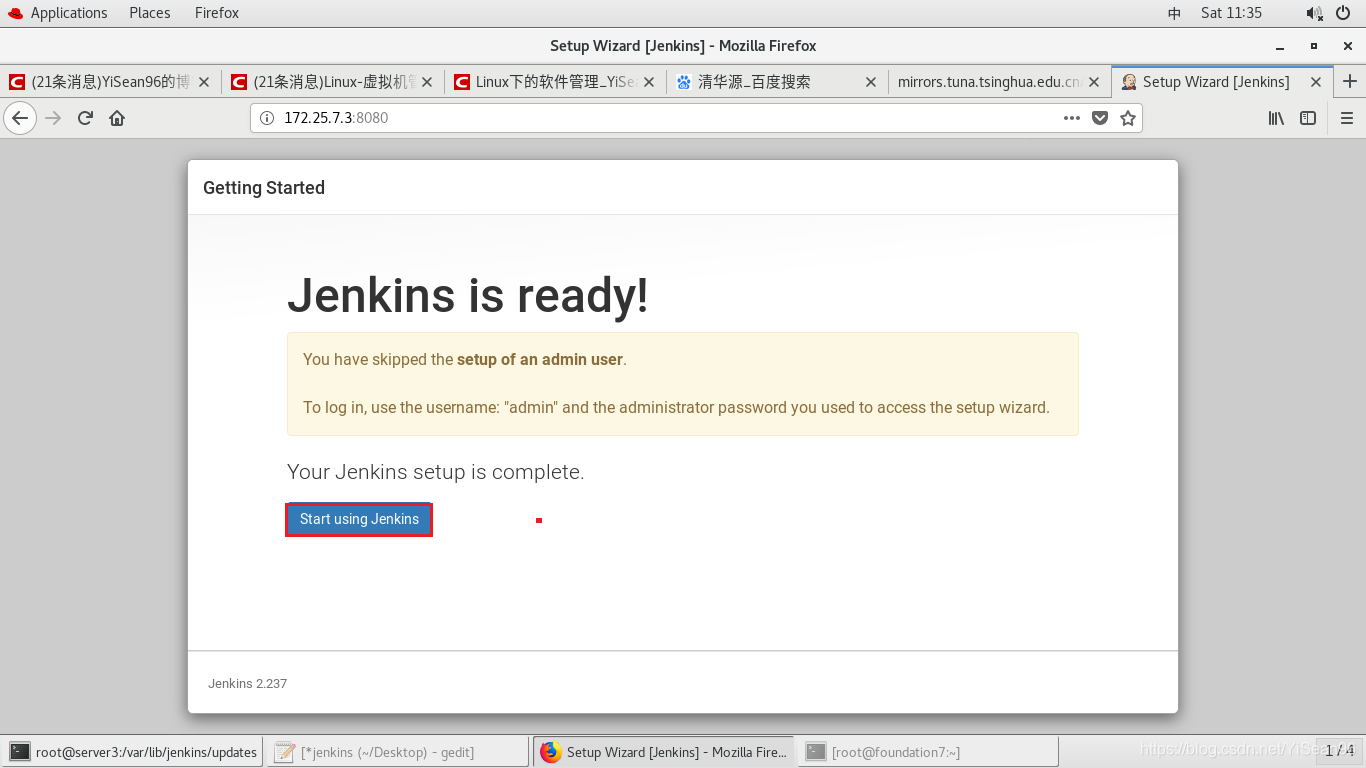Image resolution: width=1366 pixels, height=768 pixels.
Task: Close the Firefox window
Action: click(1346, 46)
